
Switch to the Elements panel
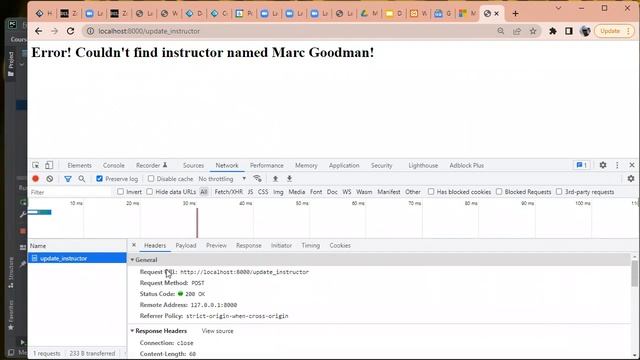(x=80, y=165)
